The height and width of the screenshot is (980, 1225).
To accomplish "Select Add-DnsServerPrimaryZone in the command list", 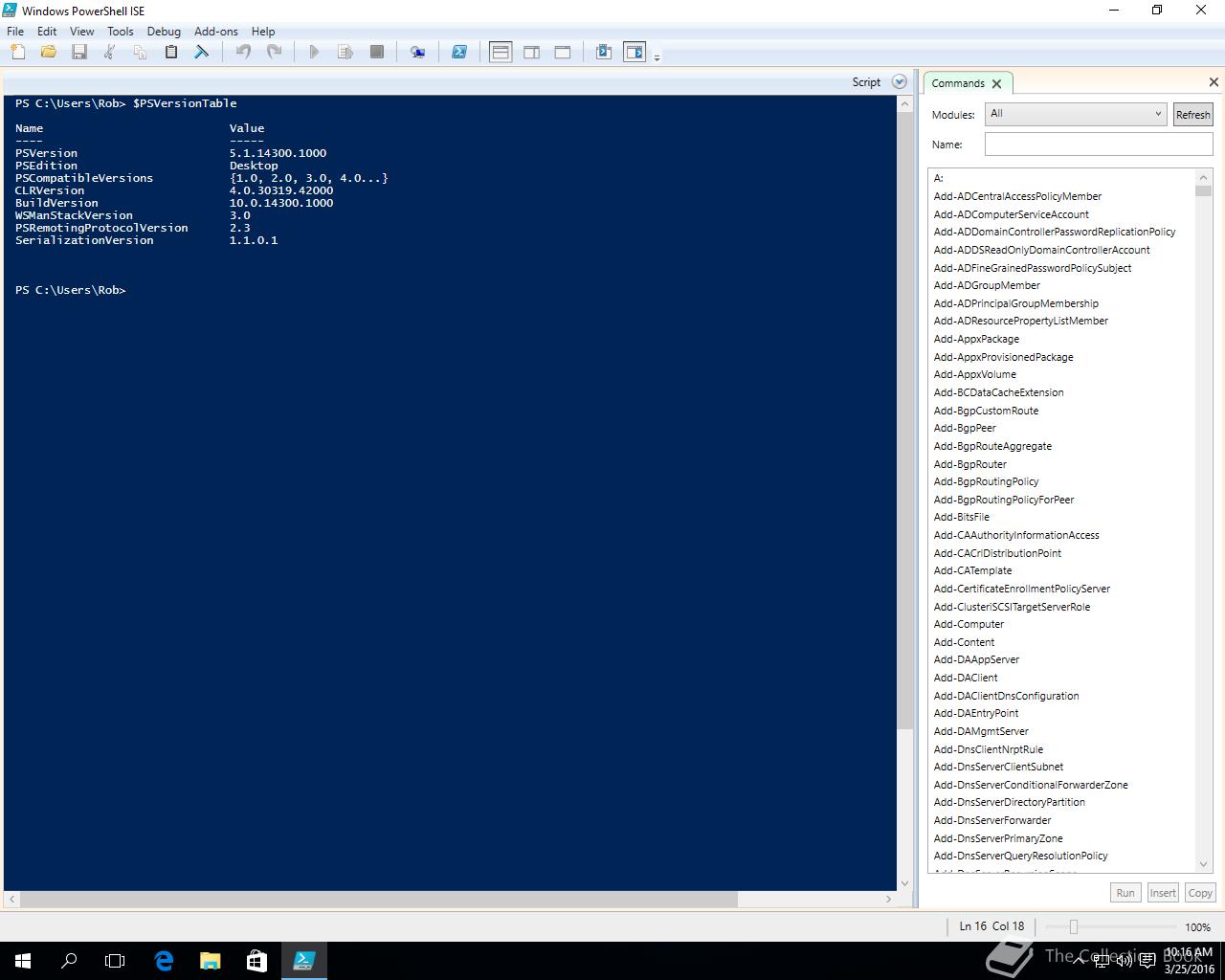I will 998,838.
